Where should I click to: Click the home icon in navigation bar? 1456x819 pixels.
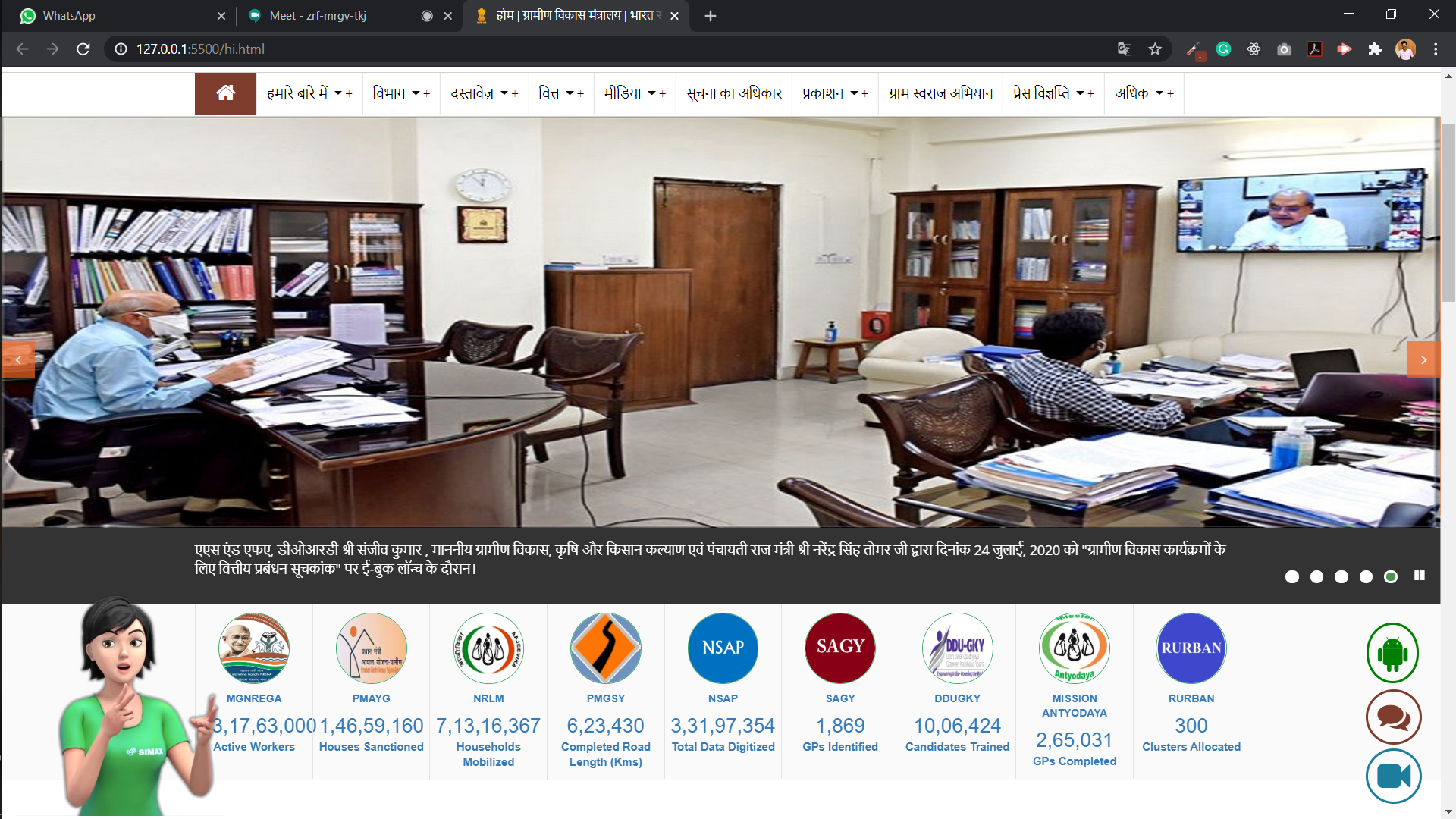click(x=225, y=93)
